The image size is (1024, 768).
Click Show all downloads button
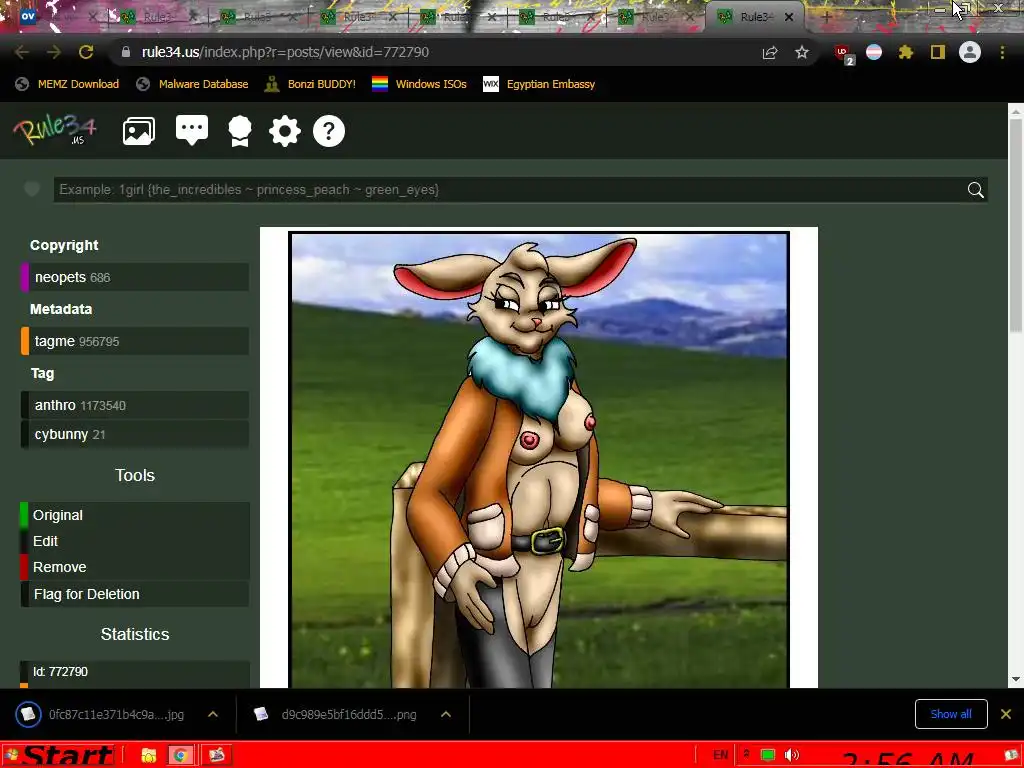(951, 714)
